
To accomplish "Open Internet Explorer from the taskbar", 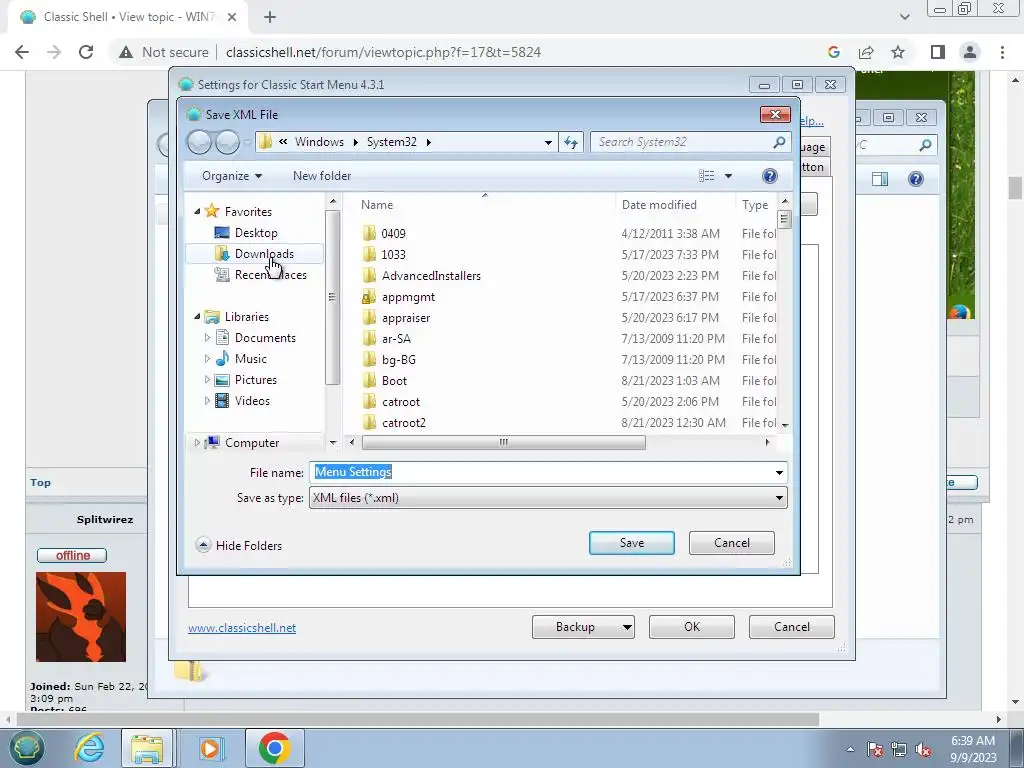I will (x=89, y=748).
